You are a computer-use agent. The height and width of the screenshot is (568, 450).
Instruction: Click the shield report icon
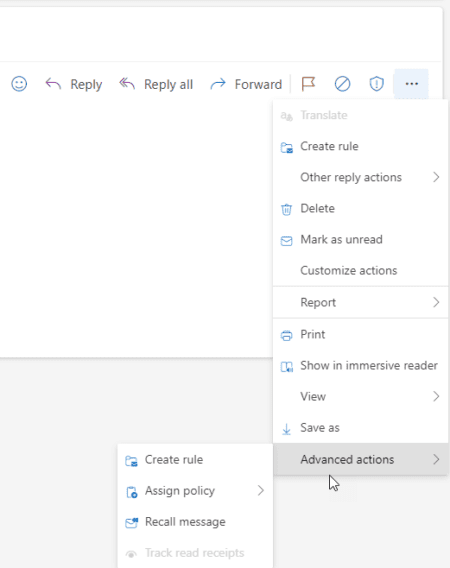(376, 84)
